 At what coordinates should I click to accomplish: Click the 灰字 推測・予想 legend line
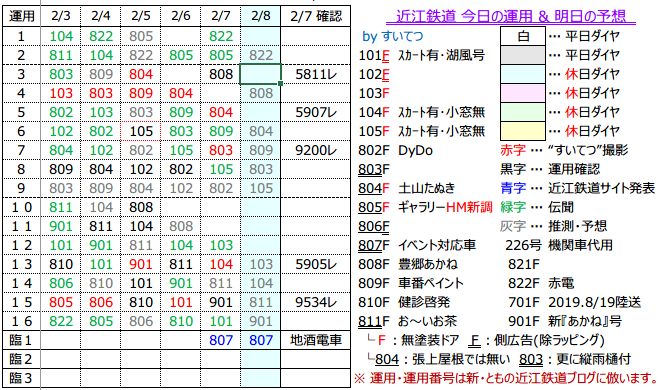click(x=553, y=226)
